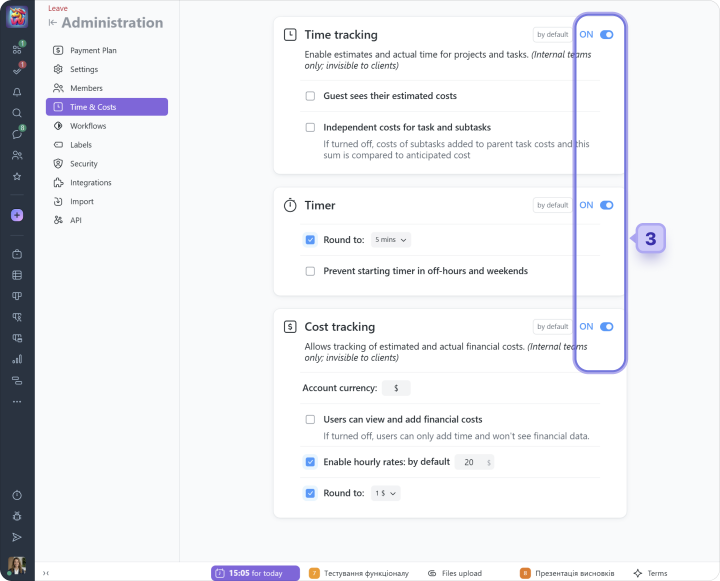Enable 'Guest sees their estimated costs' checkbox
The image size is (720, 581).
point(310,96)
